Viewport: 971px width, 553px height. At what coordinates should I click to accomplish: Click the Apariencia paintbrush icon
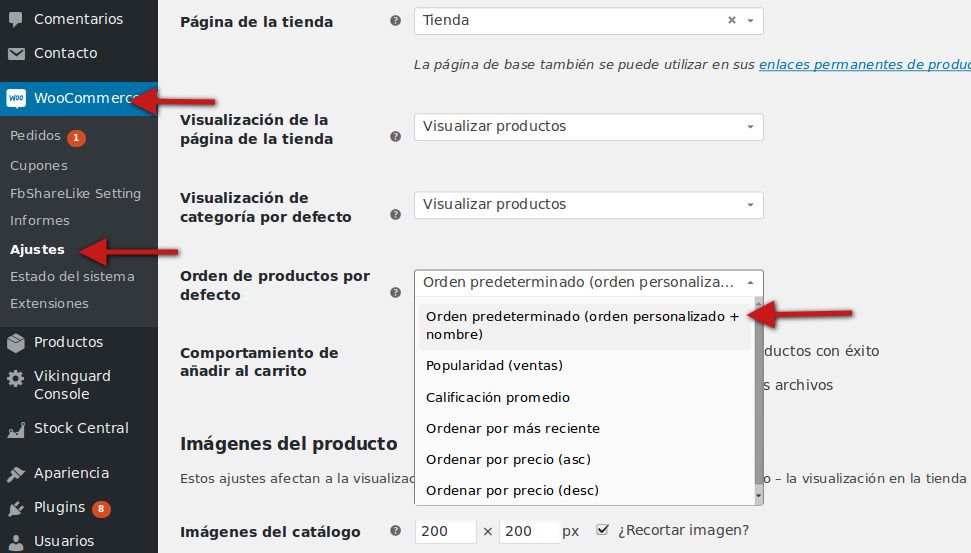point(16,474)
